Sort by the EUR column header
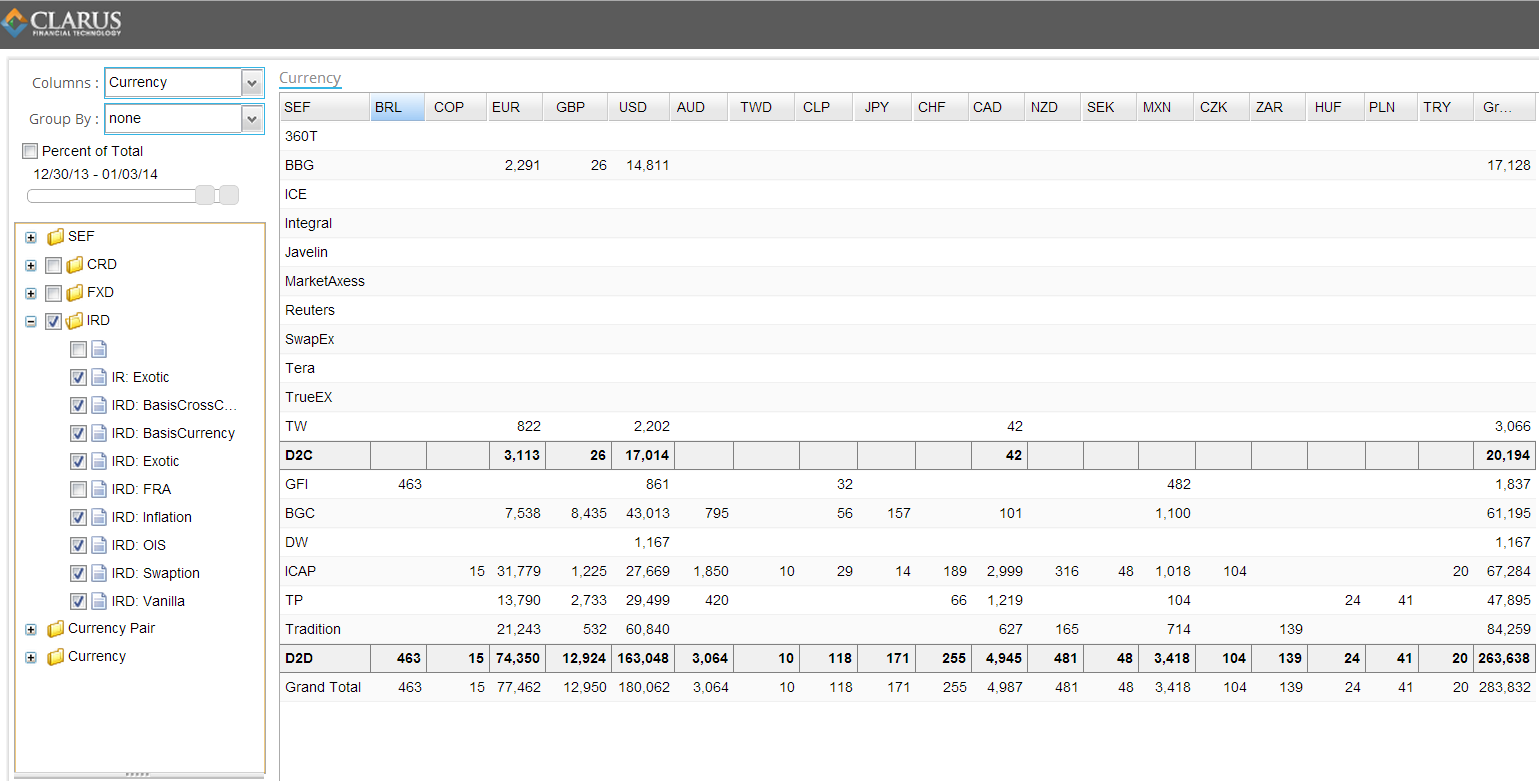This screenshot has height=781, width=1539. (514, 107)
